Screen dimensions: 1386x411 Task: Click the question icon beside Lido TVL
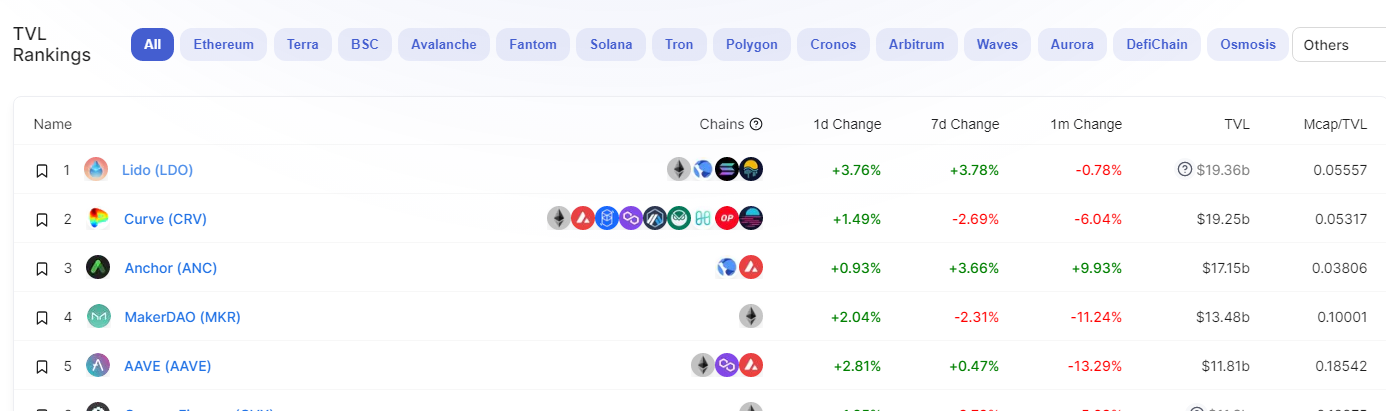click(x=1185, y=170)
